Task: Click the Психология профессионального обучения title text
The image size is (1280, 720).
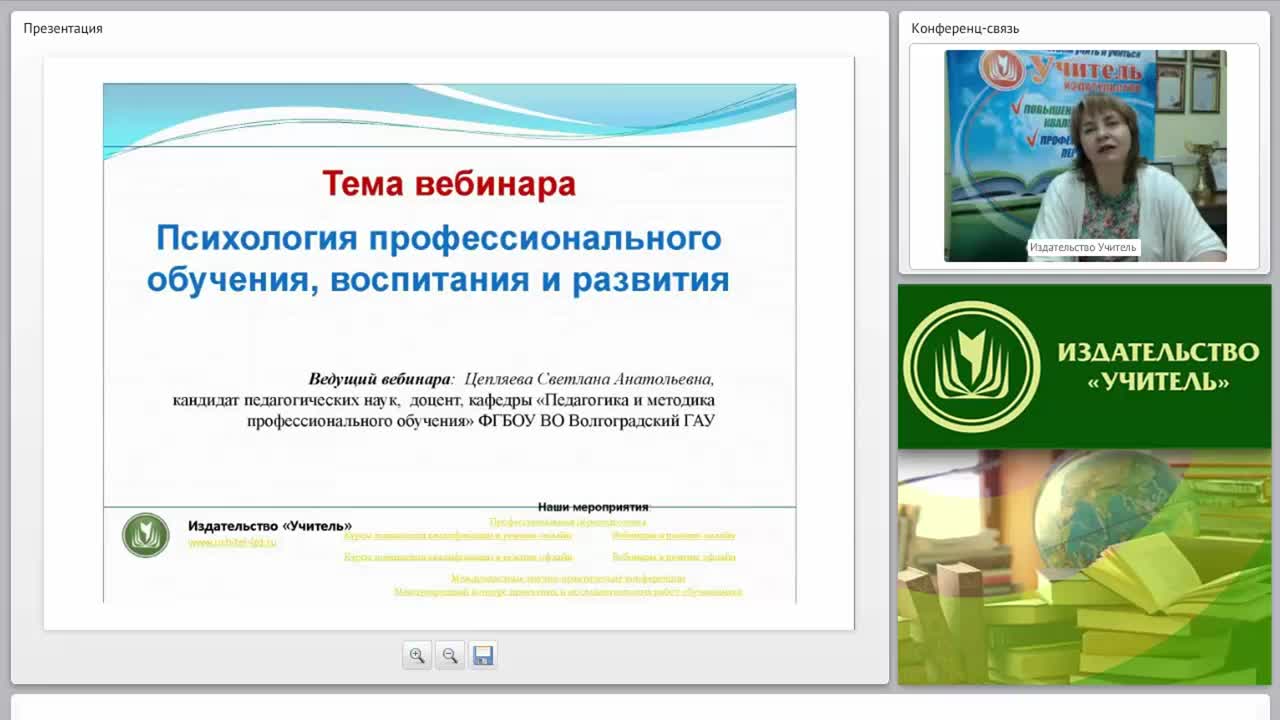Action: click(x=438, y=258)
